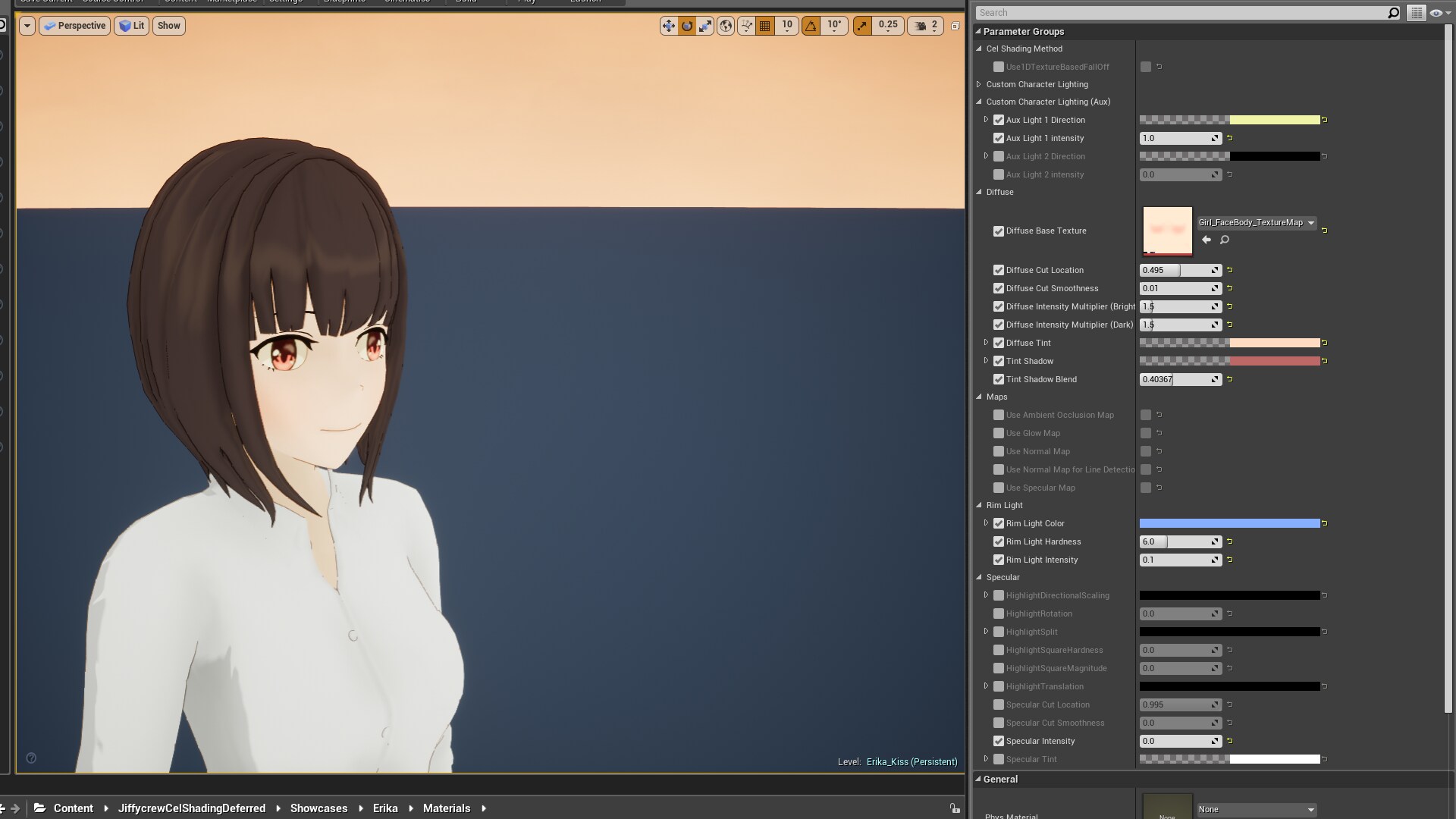1456x819 pixels.
Task: Collapse the Diffuse parameter group
Action: [978, 192]
